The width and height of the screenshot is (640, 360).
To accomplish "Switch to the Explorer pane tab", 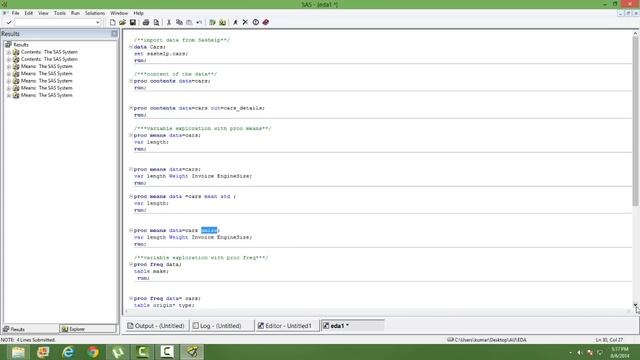I will tap(88, 329).
